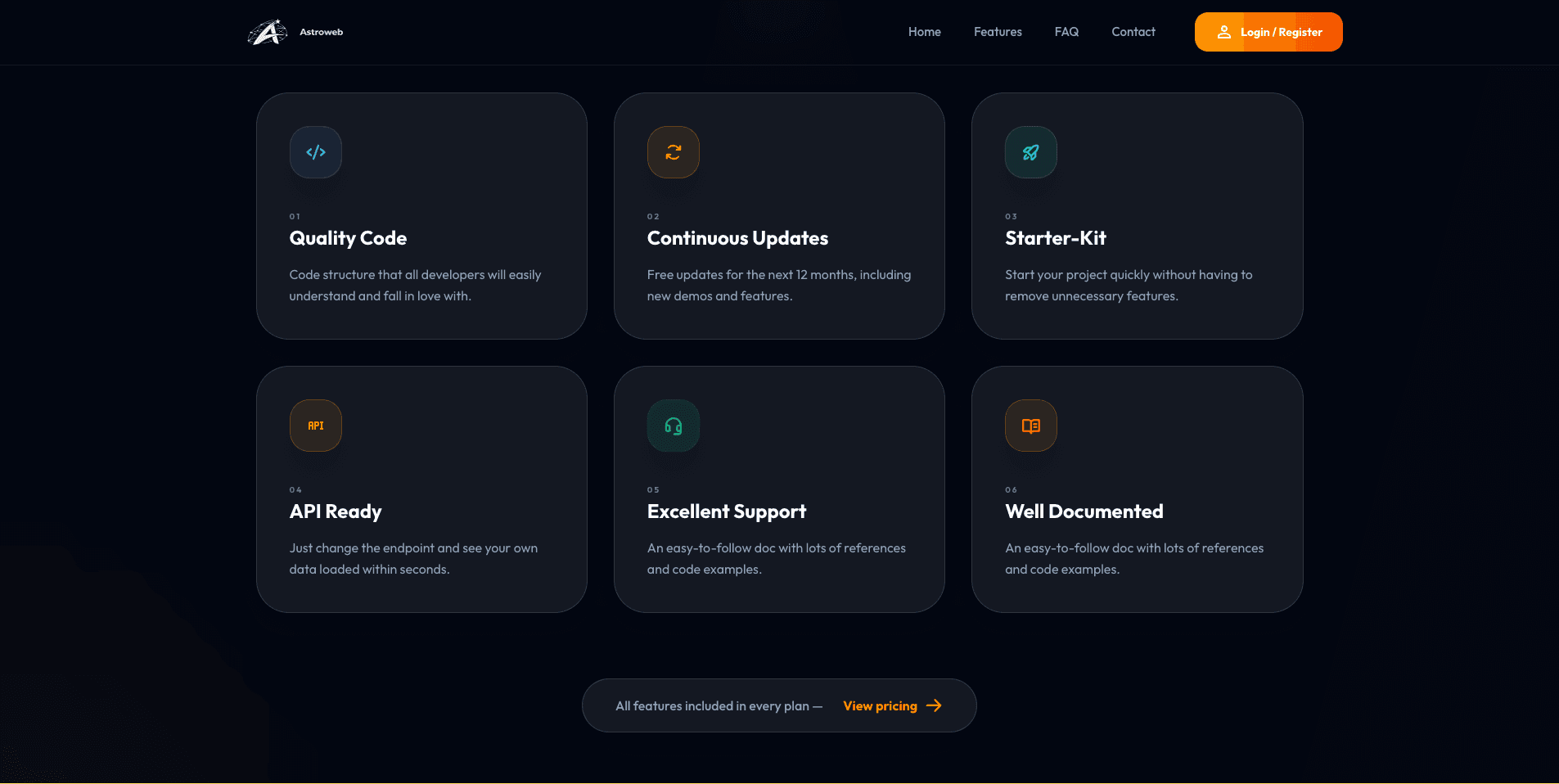The height and width of the screenshot is (784, 1559).
Task: Click the 'Just change the endpoint' description
Action: click(x=413, y=559)
